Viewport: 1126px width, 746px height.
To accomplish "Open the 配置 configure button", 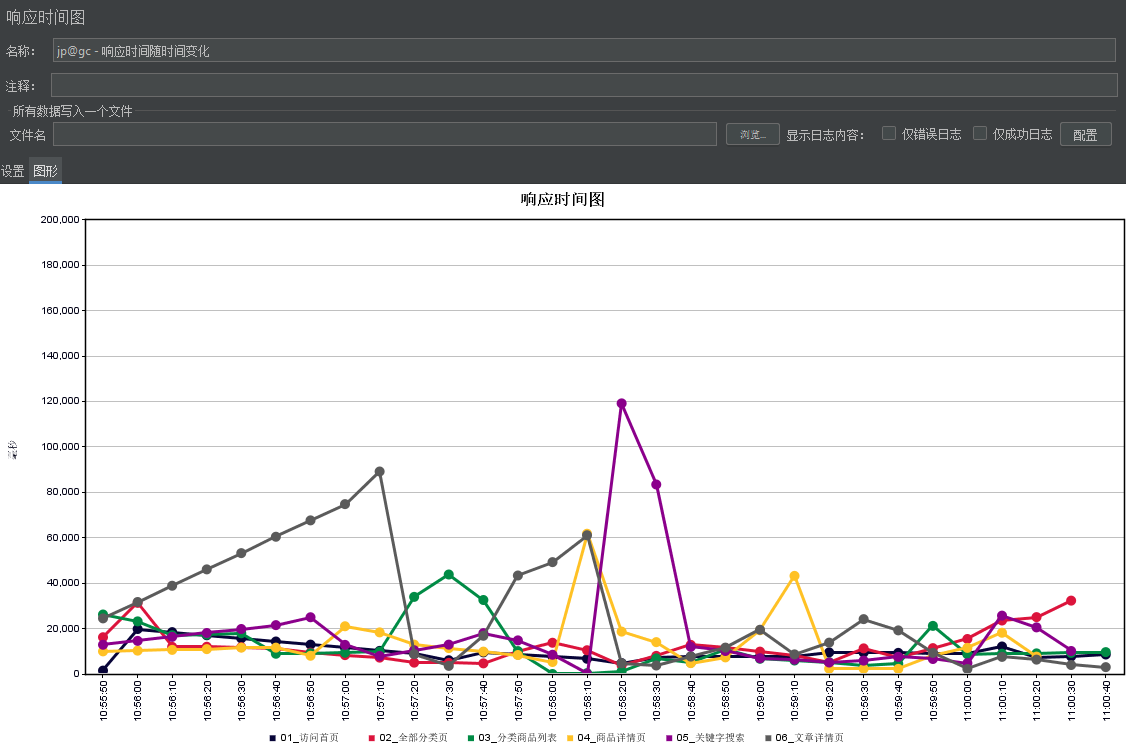I will click(x=1085, y=134).
